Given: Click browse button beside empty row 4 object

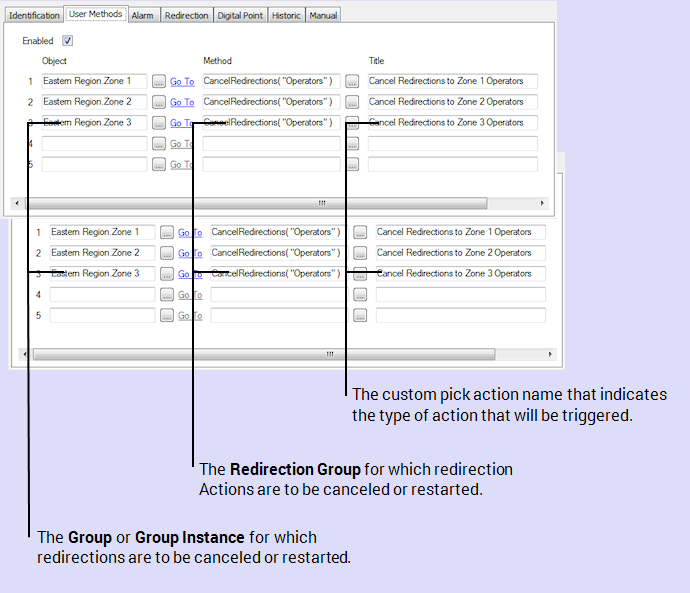Looking at the screenshot, I should tap(159, 144).
